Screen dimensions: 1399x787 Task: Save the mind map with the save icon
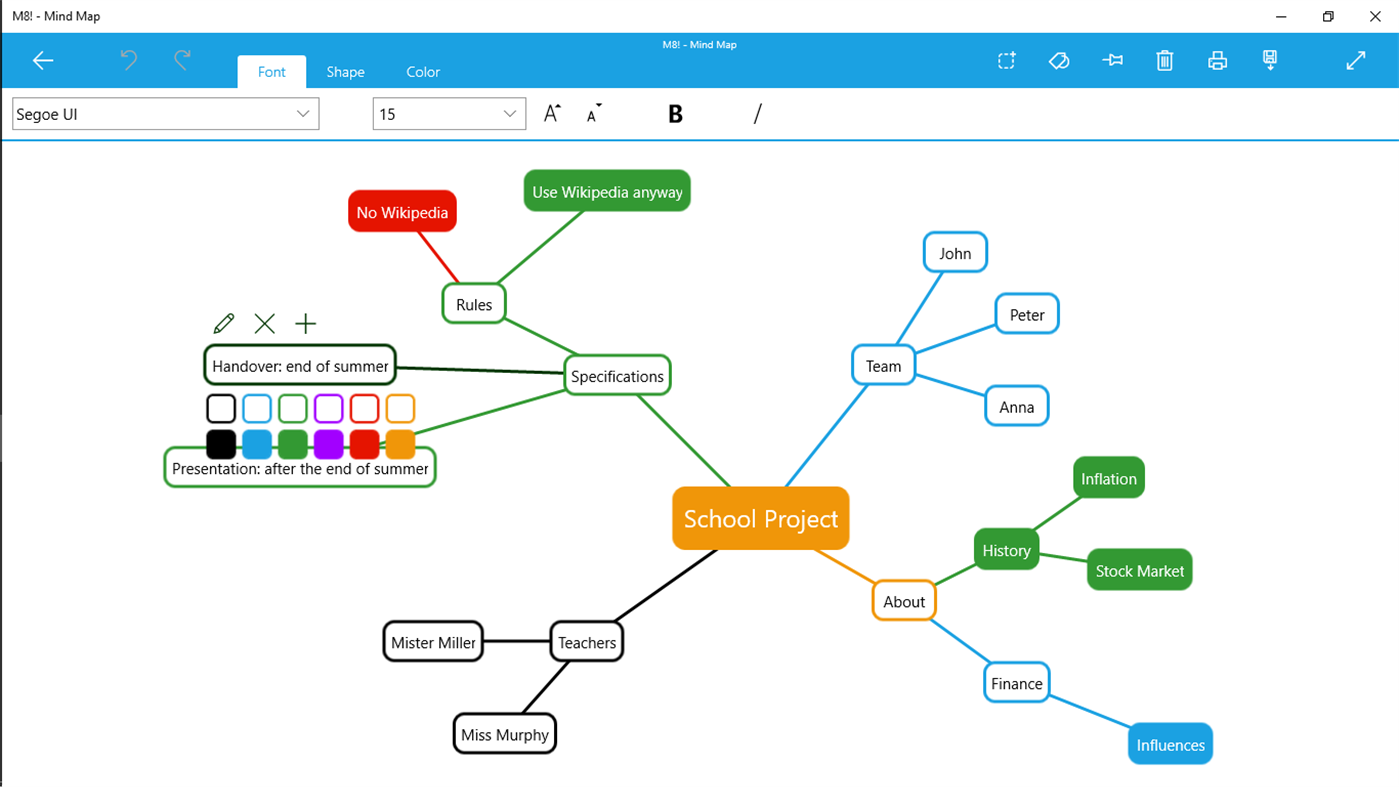(x=1270, y=60)
